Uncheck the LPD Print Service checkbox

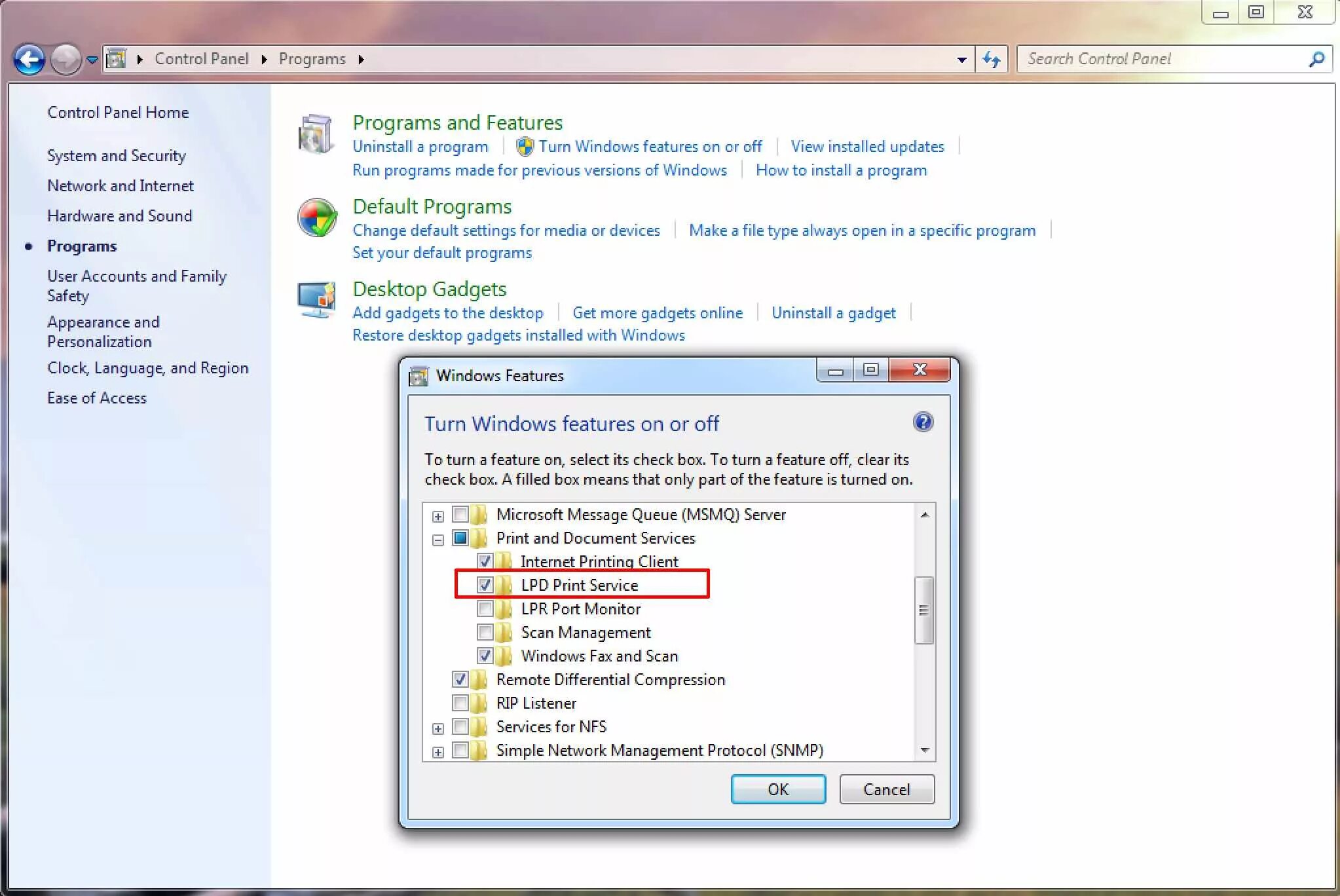(x=485, y=585)
